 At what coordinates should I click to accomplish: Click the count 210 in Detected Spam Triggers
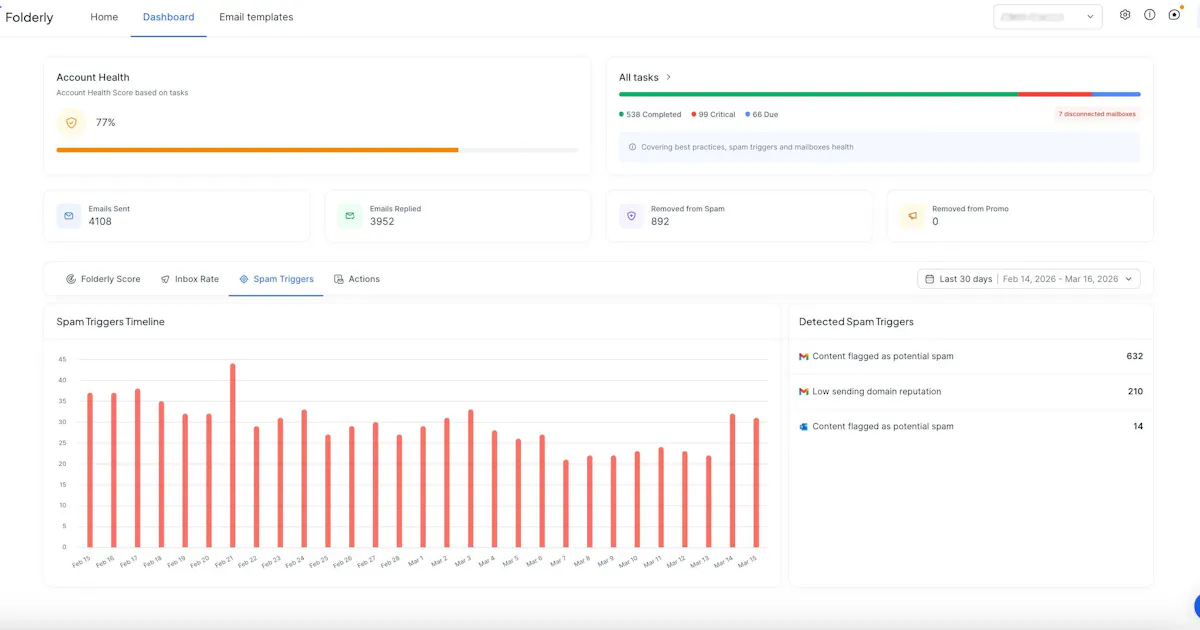click(1135, 391)
